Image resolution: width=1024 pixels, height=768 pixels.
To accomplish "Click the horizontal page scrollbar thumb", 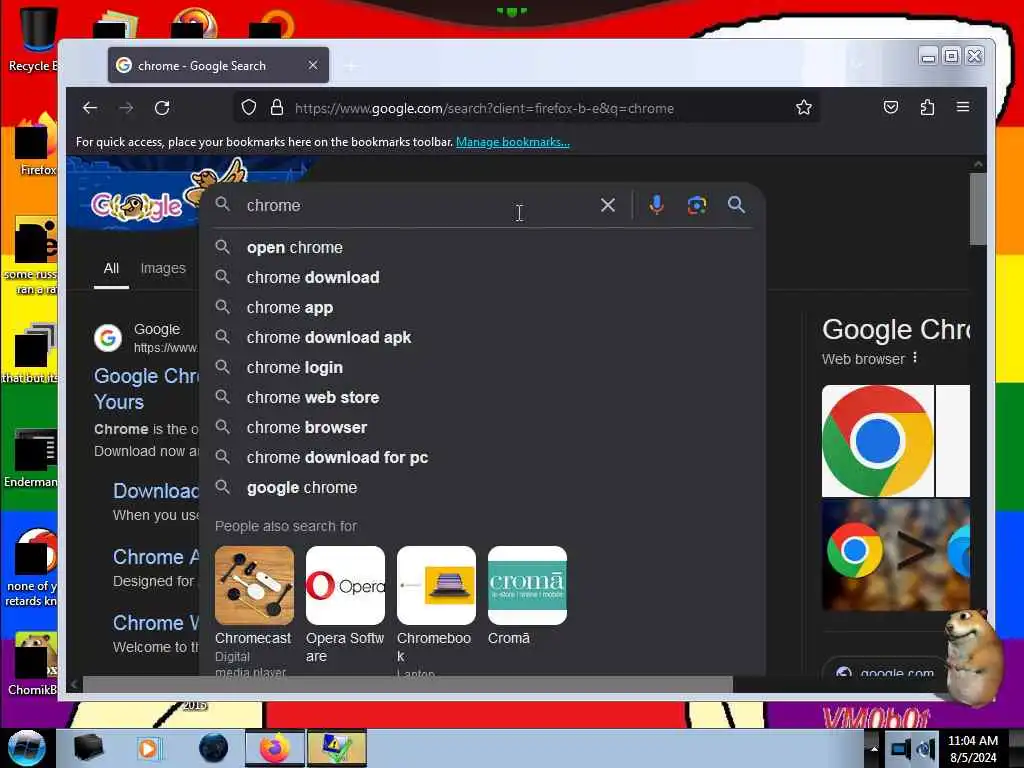I will (x=408, y=684).
